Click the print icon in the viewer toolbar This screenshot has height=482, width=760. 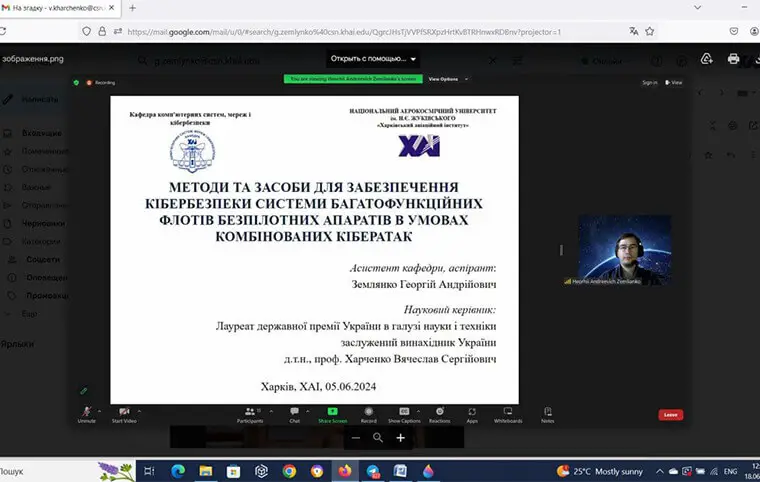(733, 59)
